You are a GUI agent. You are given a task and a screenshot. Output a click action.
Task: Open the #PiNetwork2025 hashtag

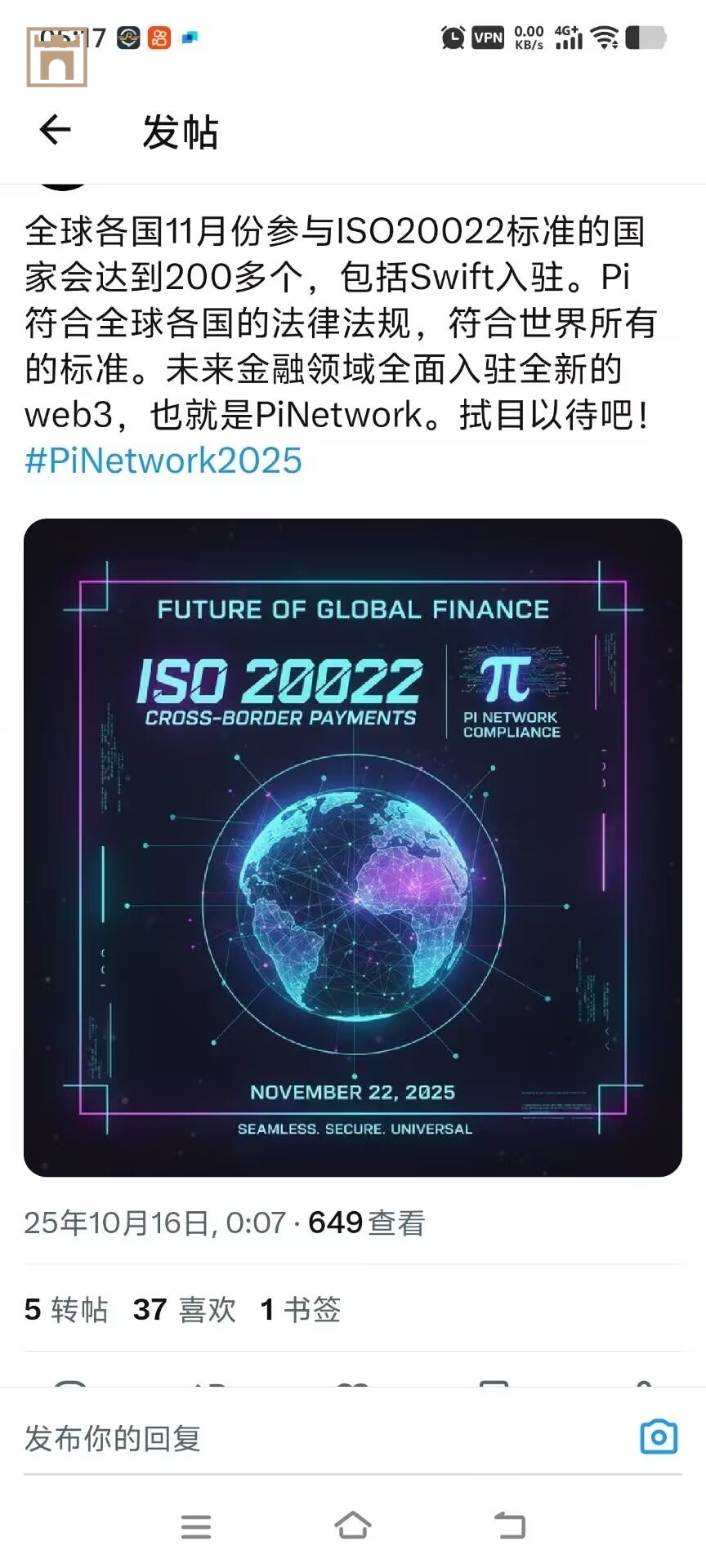coord(163,461)
